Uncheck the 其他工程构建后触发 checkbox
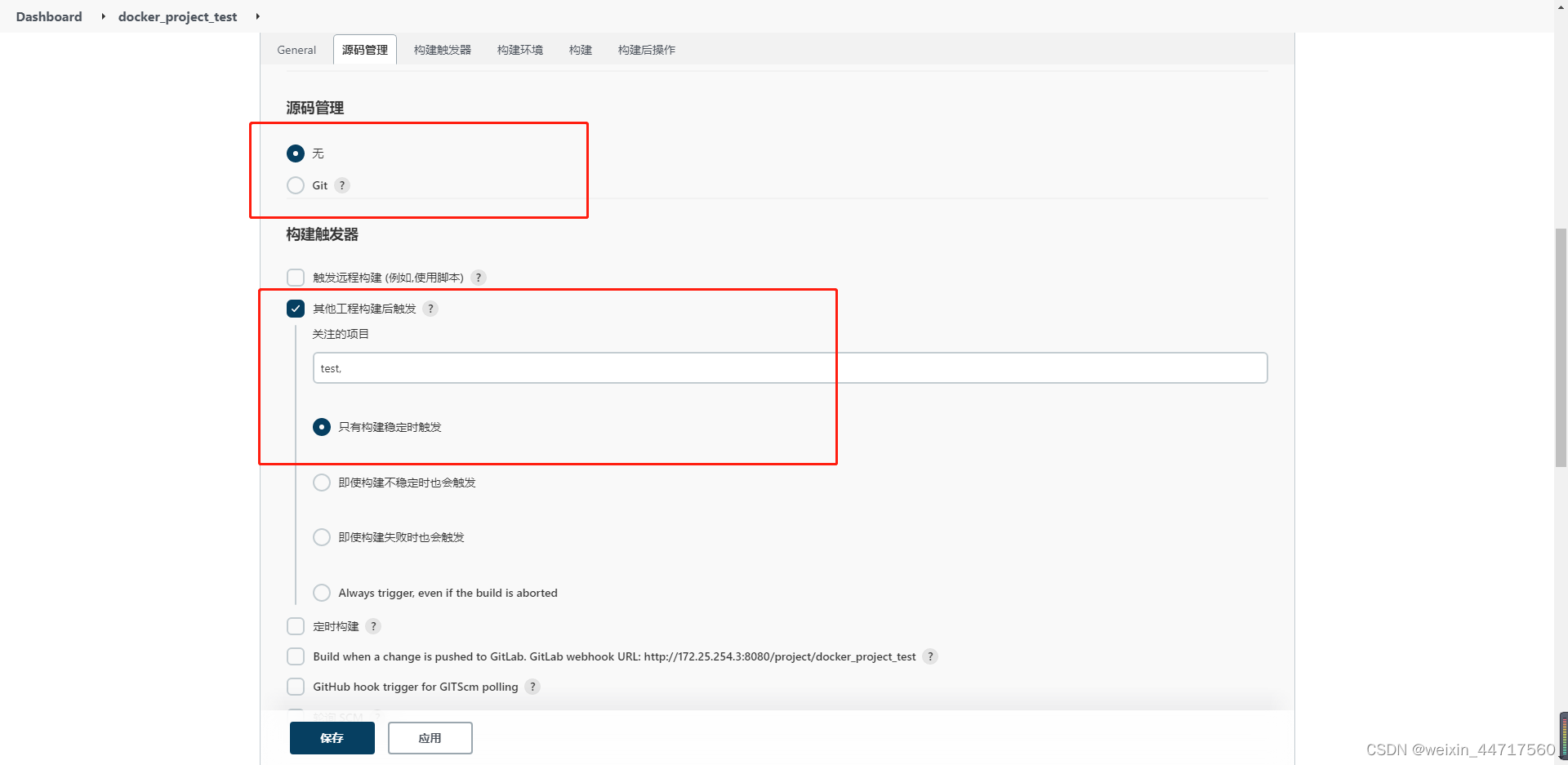Image resolution: width=1568 pixels, height=765 pixels. click(296, 309)
